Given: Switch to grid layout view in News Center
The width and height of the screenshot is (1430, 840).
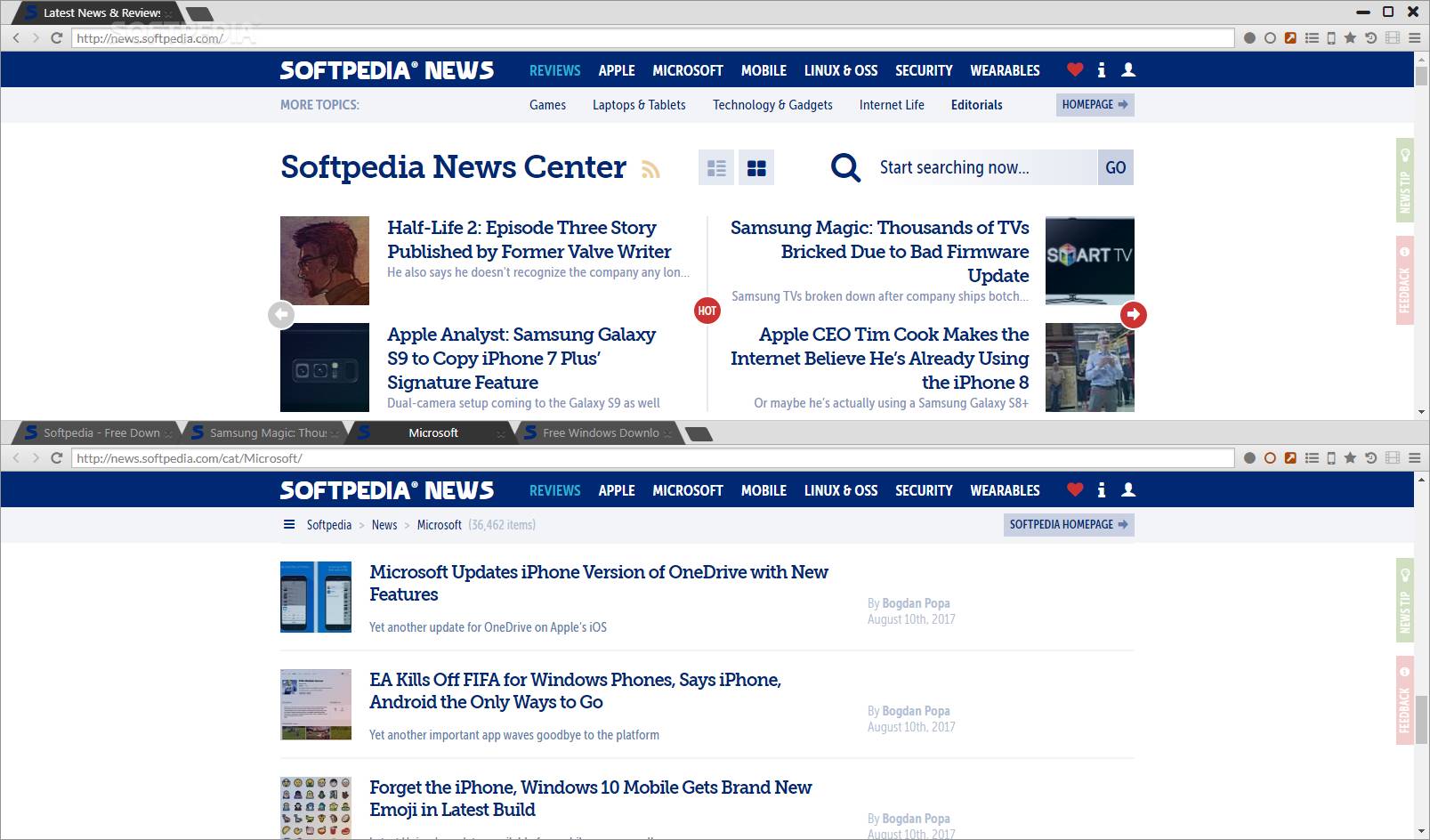Looking at the screenshot, I should [756, 167].
